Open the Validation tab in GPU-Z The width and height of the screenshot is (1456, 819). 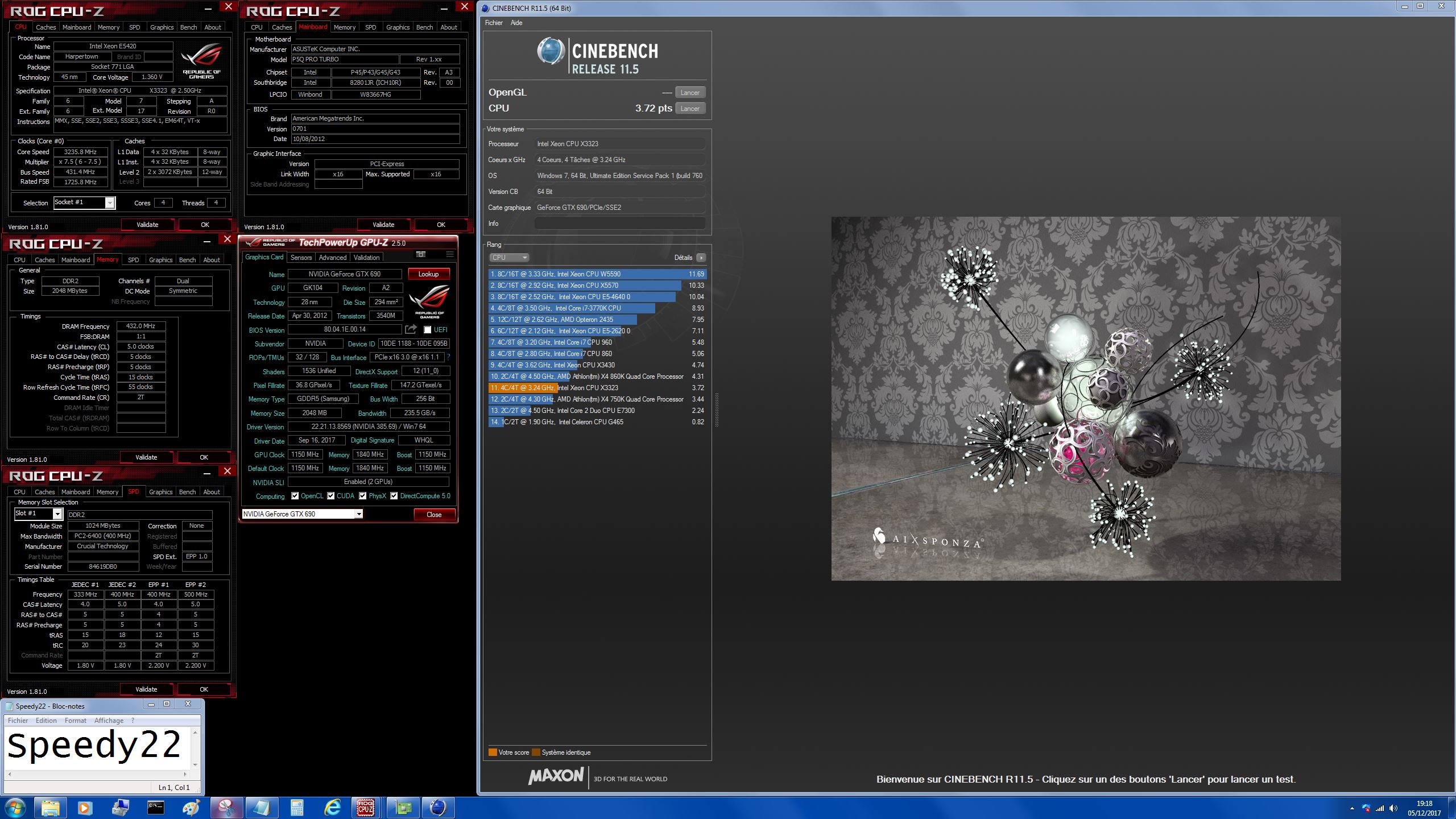click(366, 258)
